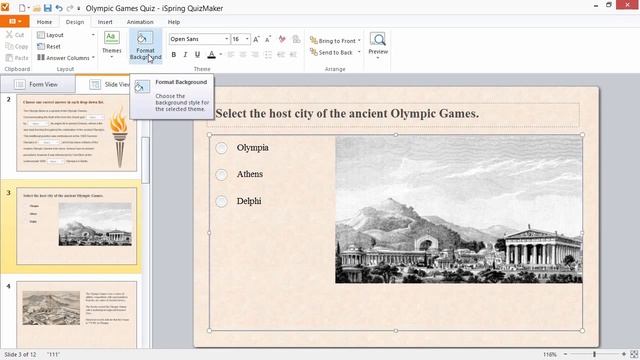640x360 pixels.
Task: Center align the text
Action: (x=243, y=54)
